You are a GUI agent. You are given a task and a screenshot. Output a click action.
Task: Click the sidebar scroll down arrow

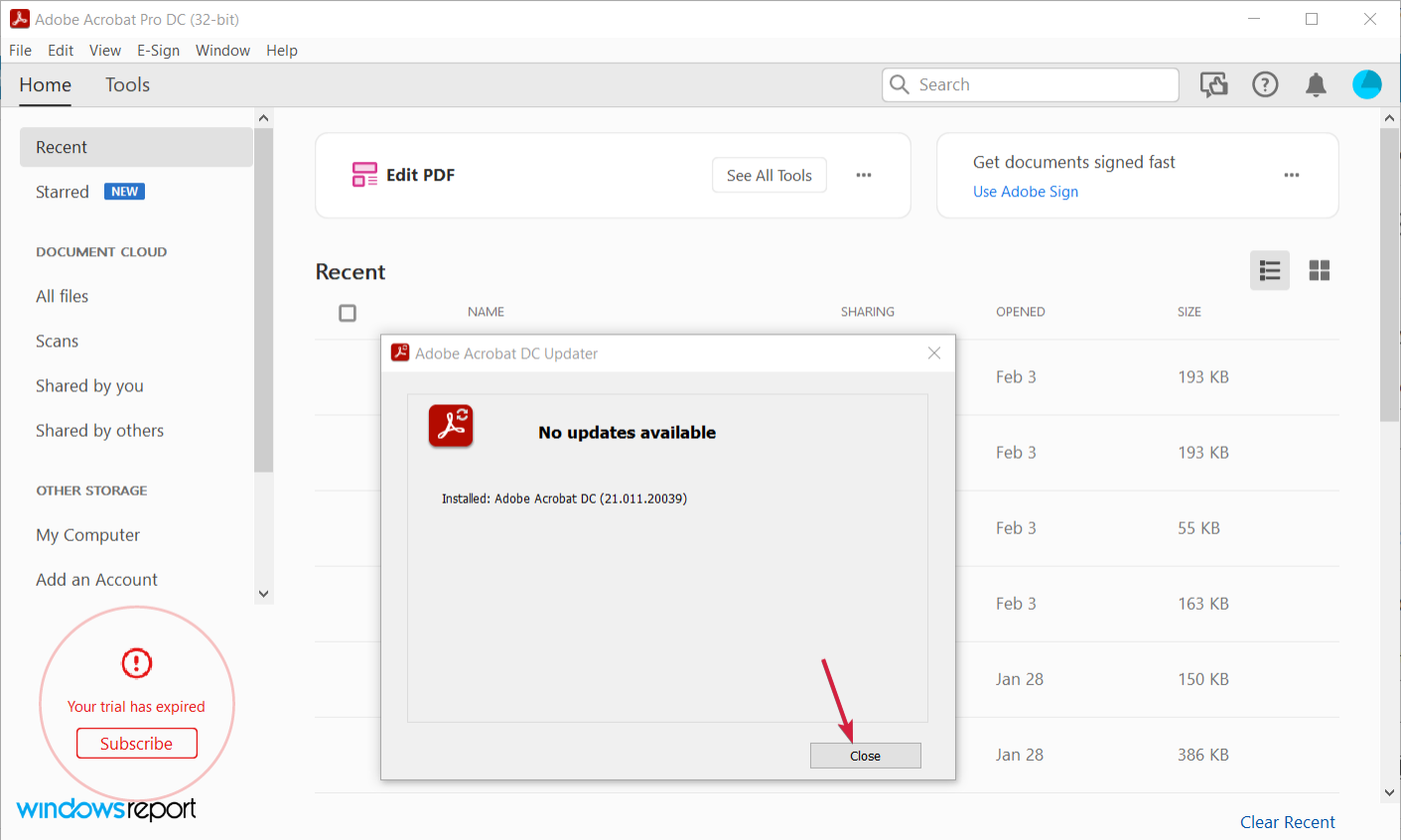263,594
